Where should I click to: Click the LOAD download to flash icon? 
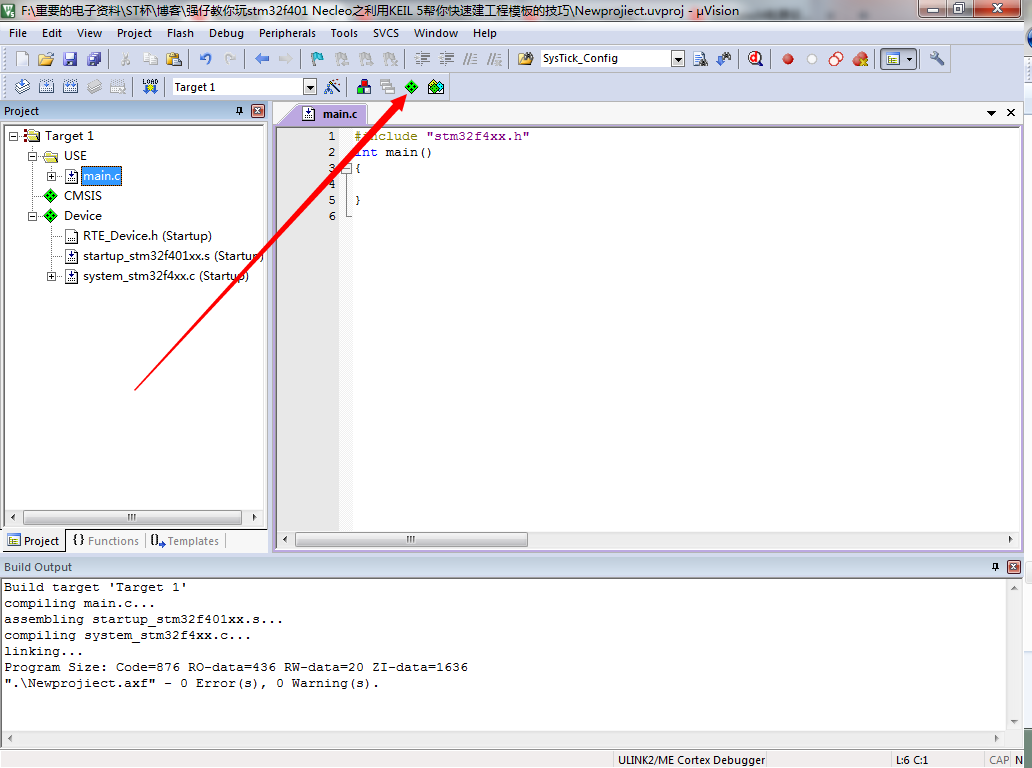150,87
